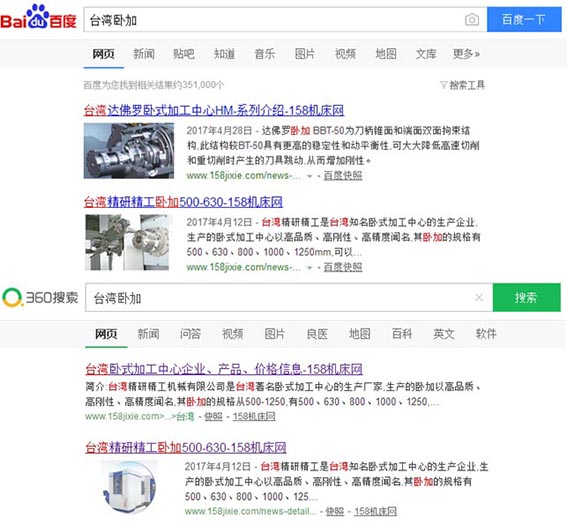This screenshot has height=525, width=567.
Task: Expand dropdown arrow beside first Baidu result URL
Action: point(310,176)
